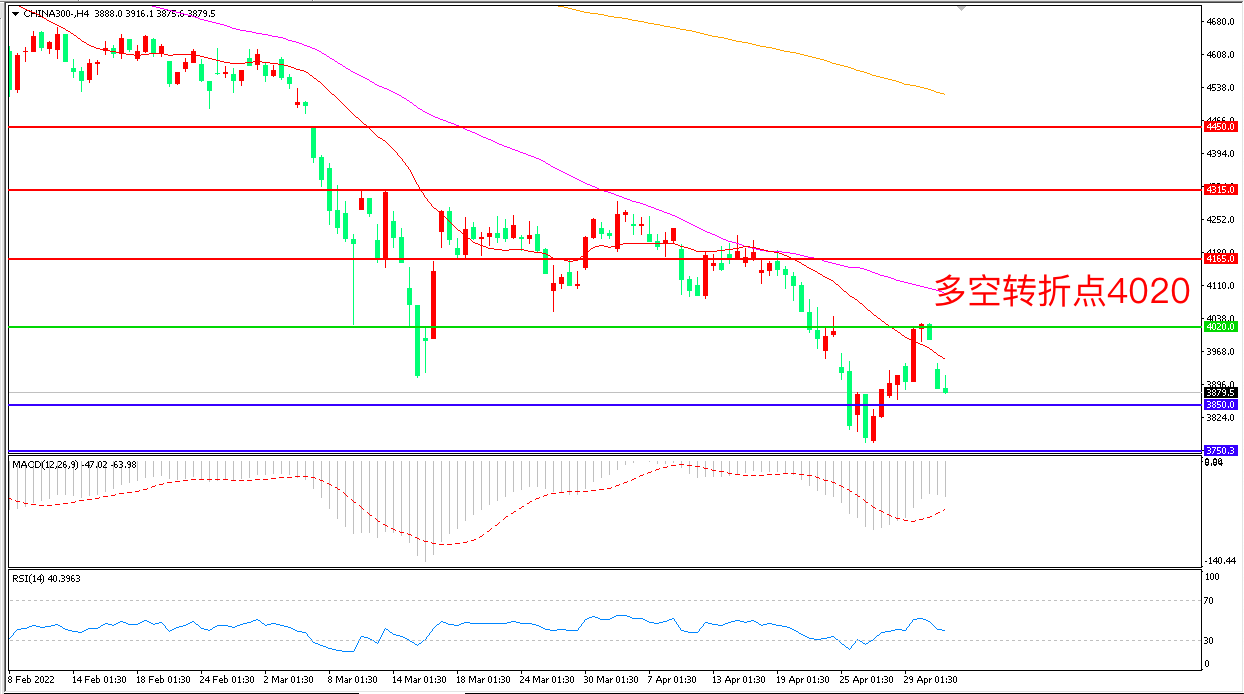The height and width of the screenshot is (694, 1244).
Task: Click the RSI(14) indicator label
Action: coord(32,577)
